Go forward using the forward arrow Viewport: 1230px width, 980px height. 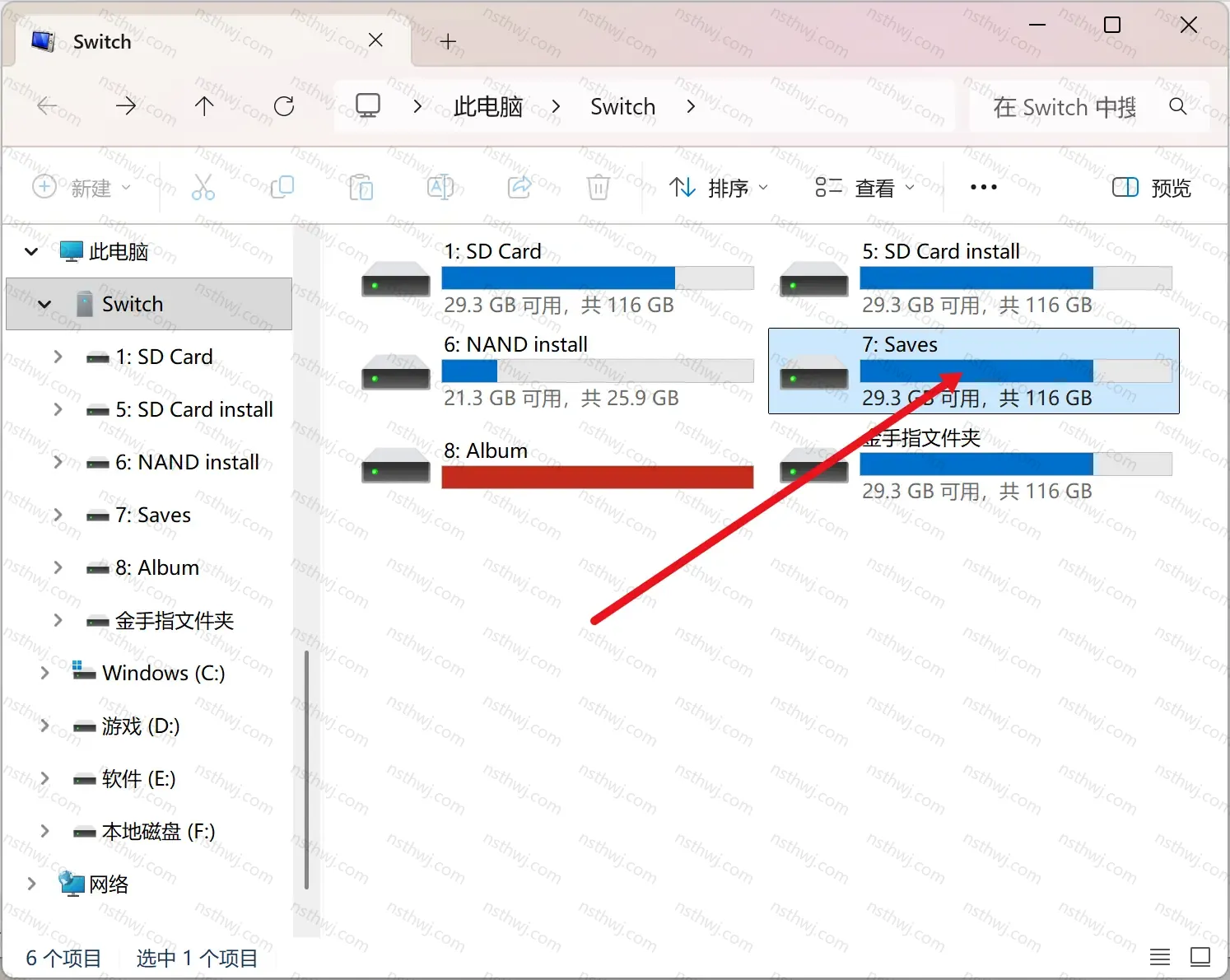(x=126, y=106)
